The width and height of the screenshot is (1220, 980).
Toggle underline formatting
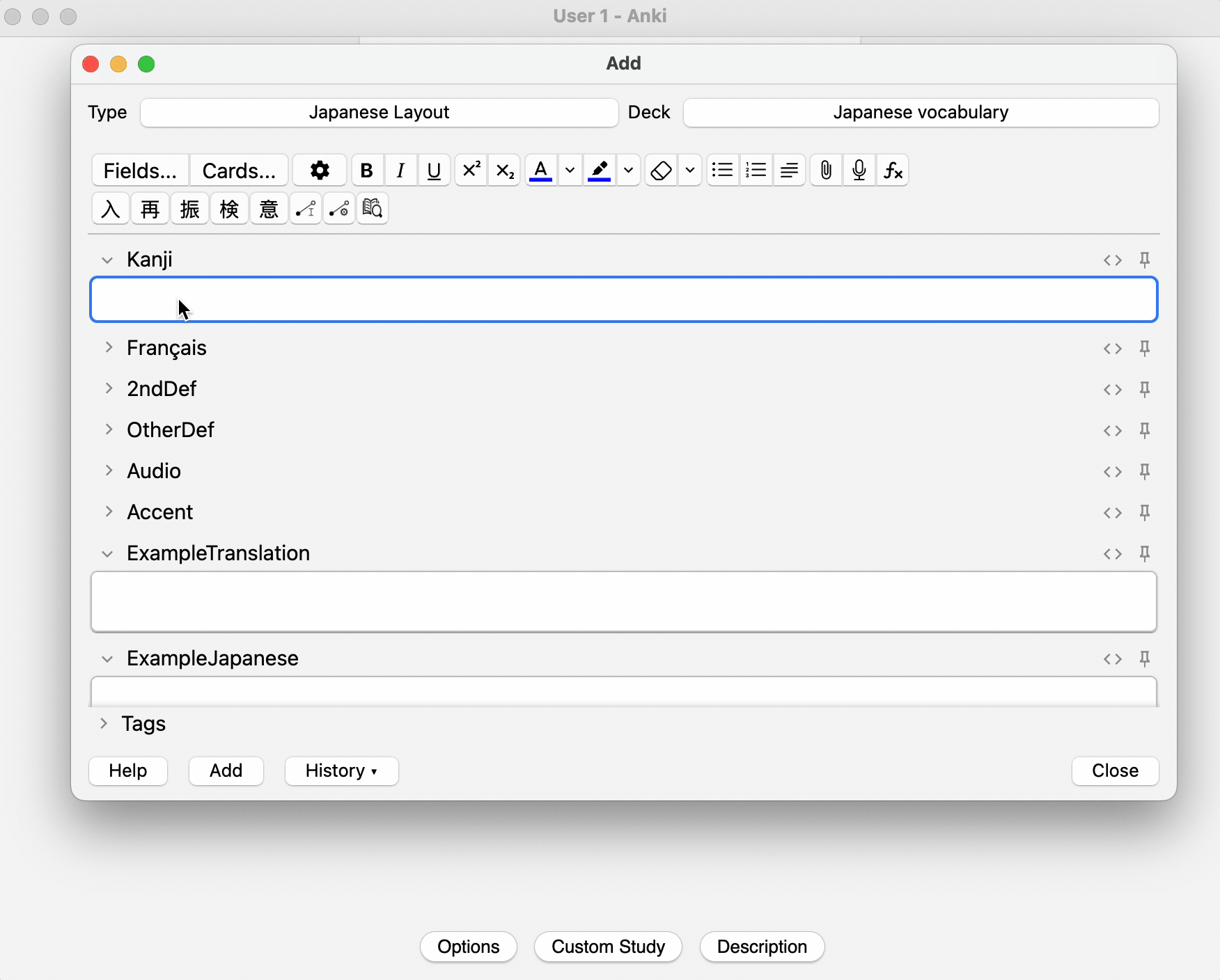[434, 171]
